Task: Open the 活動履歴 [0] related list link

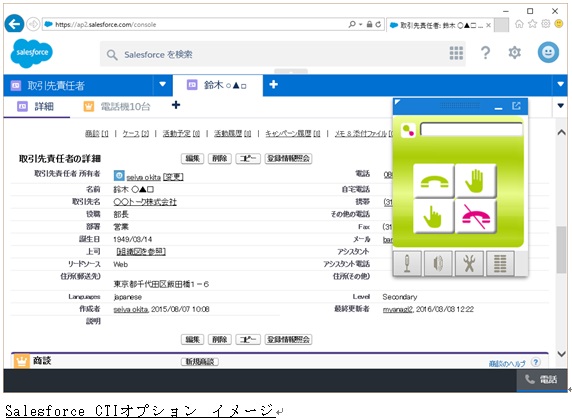Action: click(x=232, y=134)
